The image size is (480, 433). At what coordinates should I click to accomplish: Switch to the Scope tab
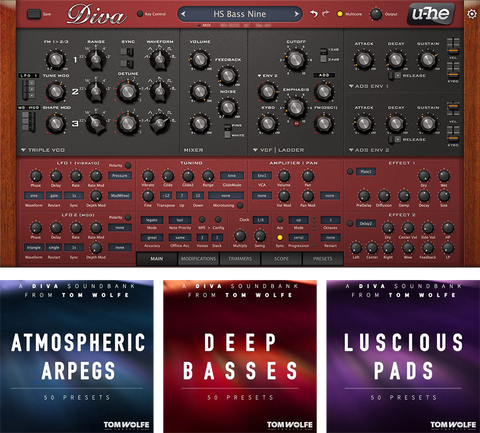tap(281, 259)
